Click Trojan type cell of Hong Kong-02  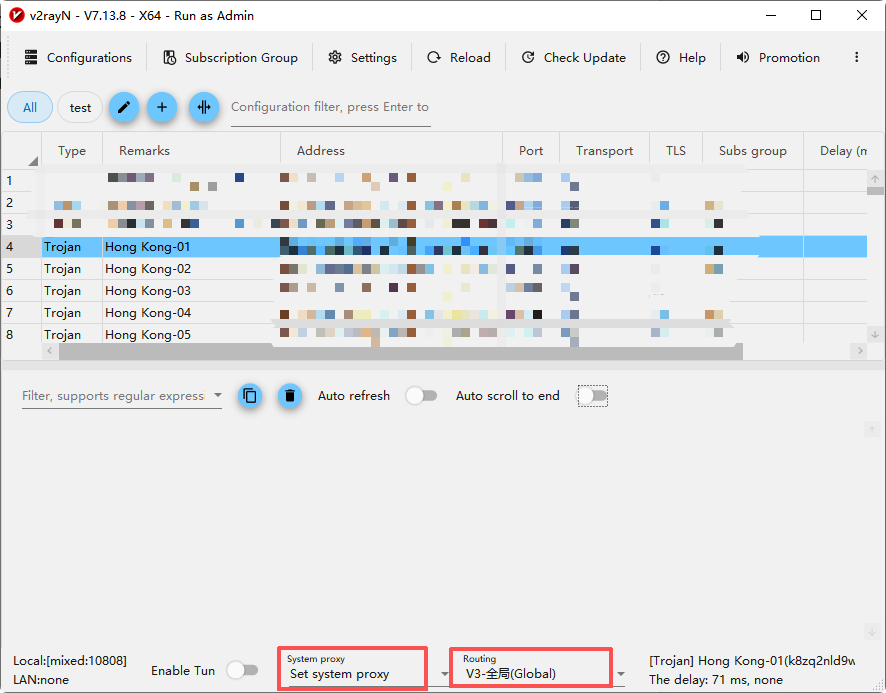[72, 269]
